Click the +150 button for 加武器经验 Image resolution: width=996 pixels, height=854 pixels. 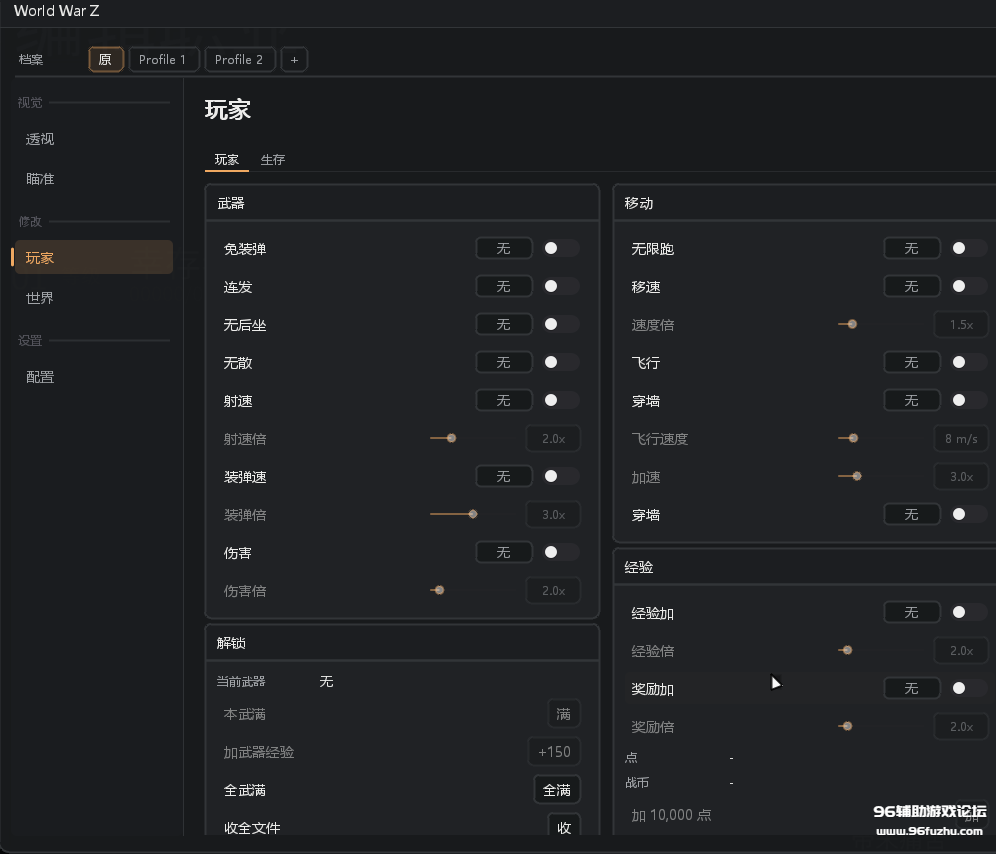[554, 752]
